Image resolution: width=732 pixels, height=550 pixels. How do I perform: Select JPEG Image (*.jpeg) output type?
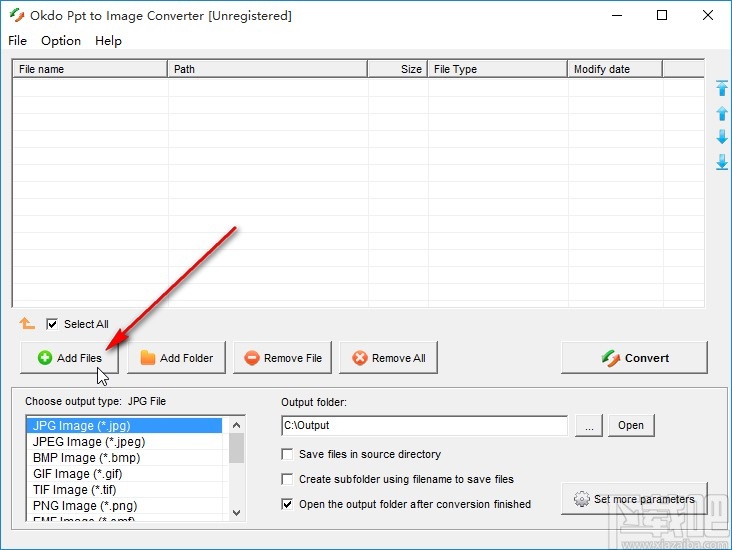[x=124, y=442]
